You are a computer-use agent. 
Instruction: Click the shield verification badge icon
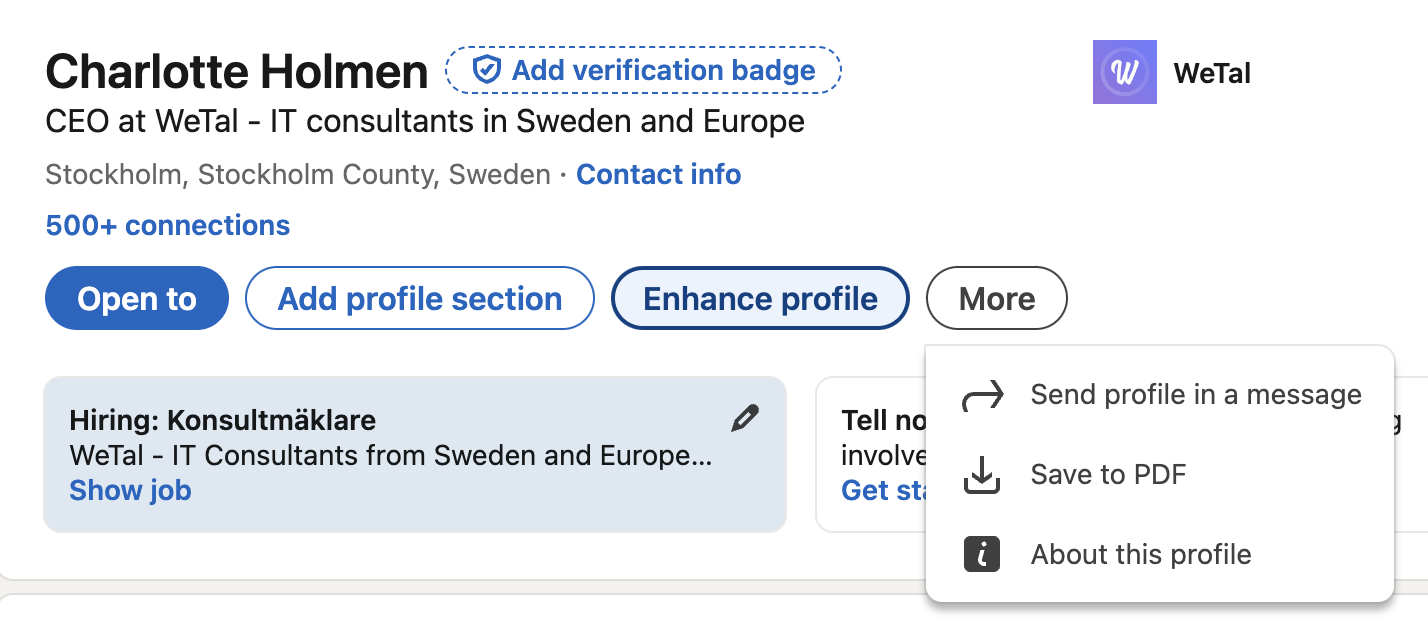coord(486,70)
